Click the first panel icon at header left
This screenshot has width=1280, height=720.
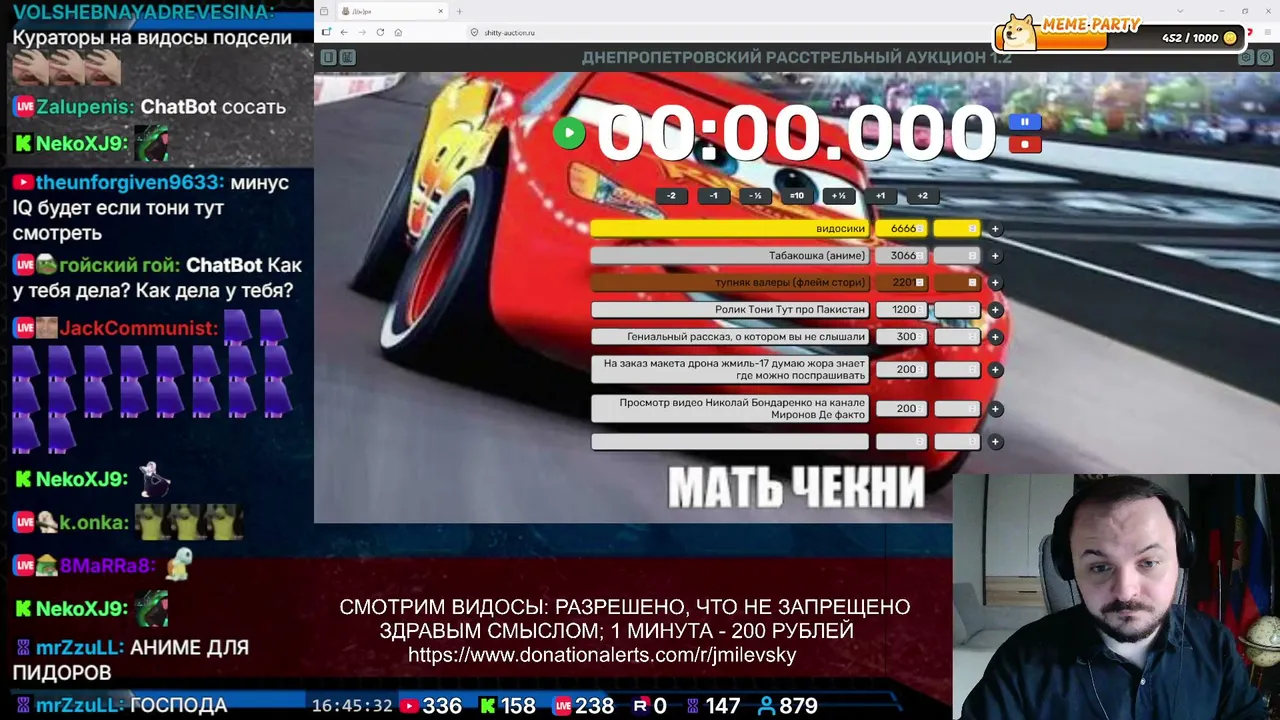pos(328,57)
